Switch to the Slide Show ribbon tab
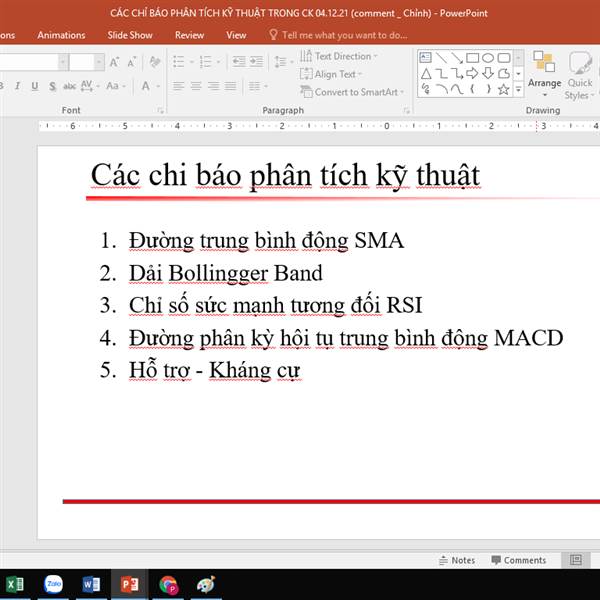600x600 pixels. pyautogui.click(x=130, y=35)
